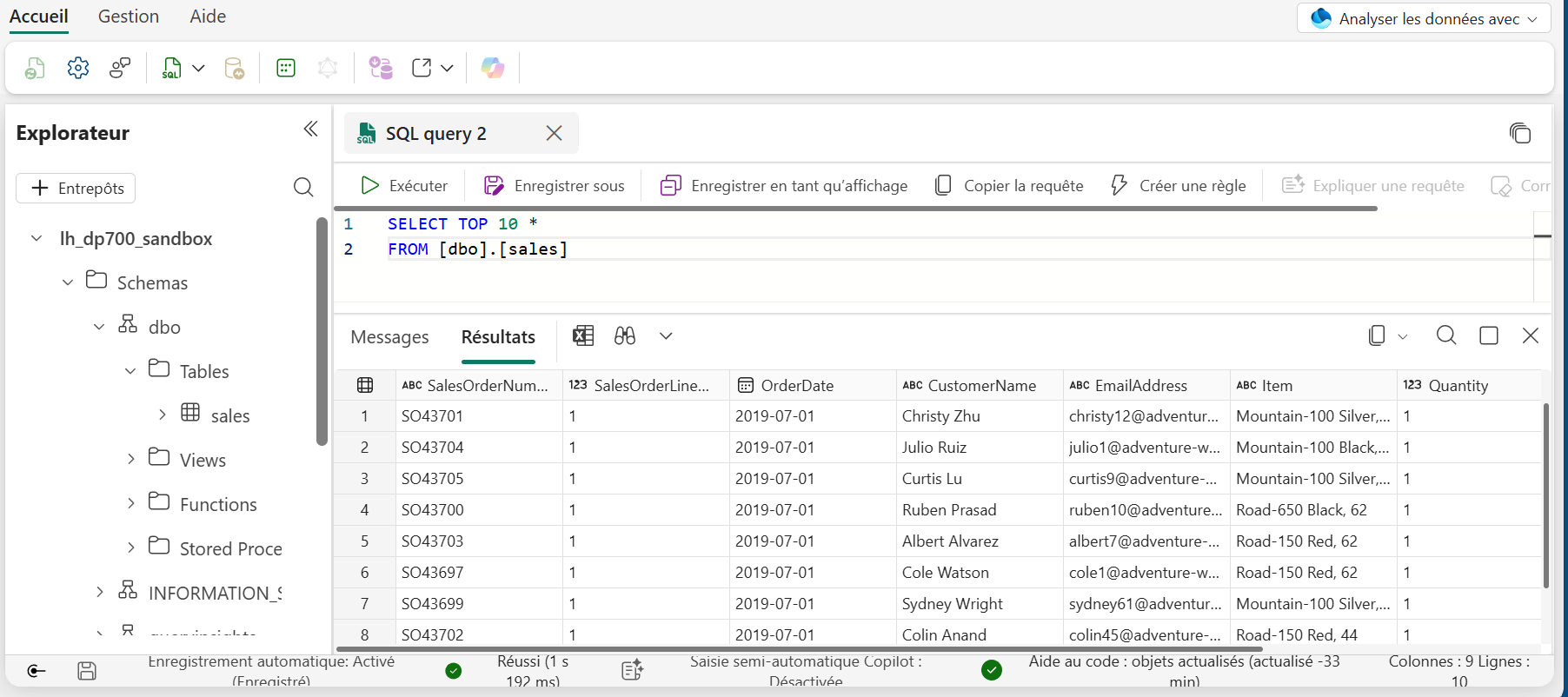Expand the sales table node
This screenshot has height=697, width=1568.
click(163, 415)
